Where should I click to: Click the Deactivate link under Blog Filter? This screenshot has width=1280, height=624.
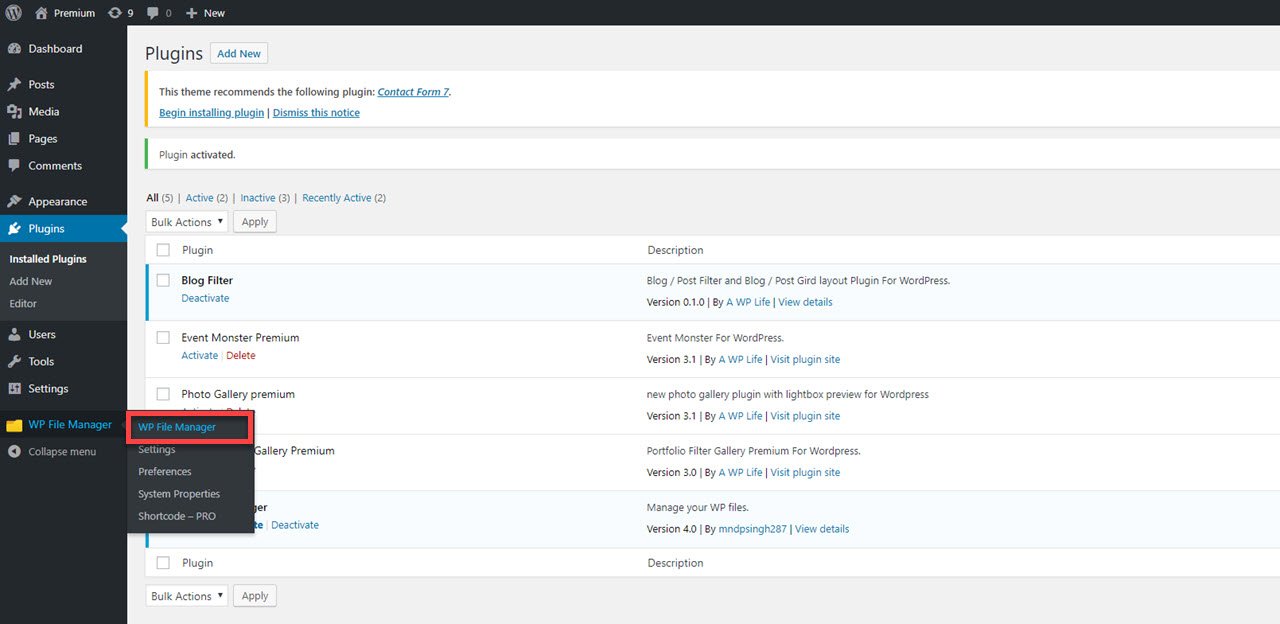(205, 298)
